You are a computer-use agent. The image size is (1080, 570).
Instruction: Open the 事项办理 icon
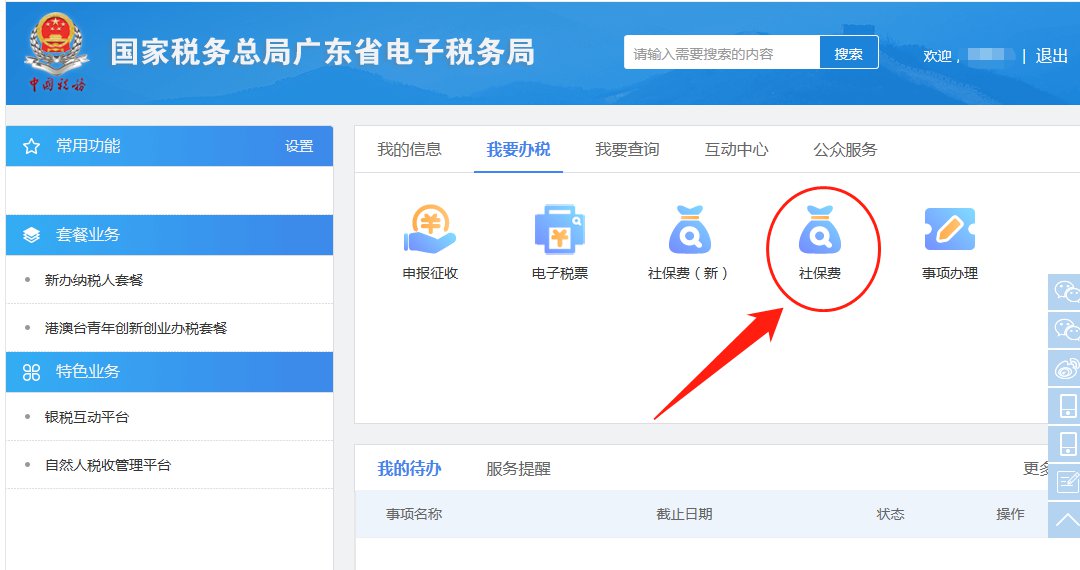950,229
